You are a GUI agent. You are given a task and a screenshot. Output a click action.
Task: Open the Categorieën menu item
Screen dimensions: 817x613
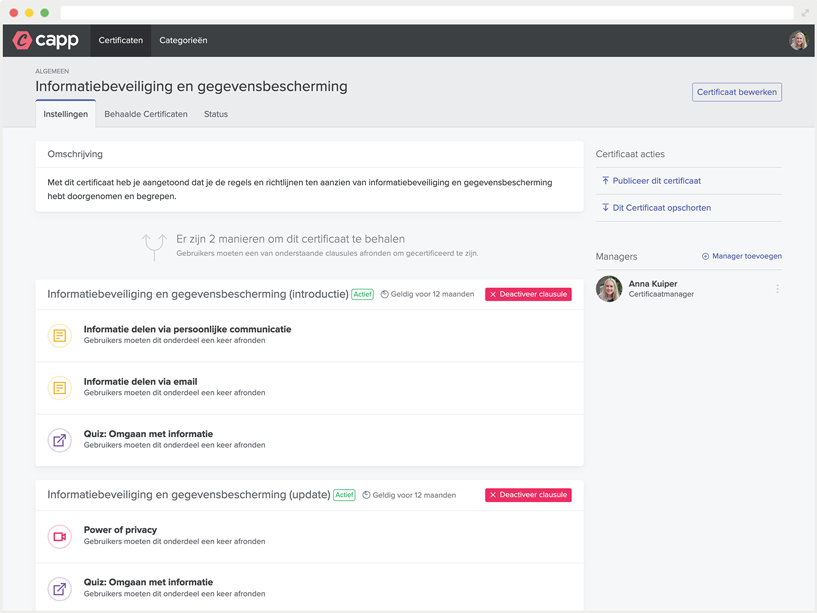pyautogui.click(x=183, y=41)
